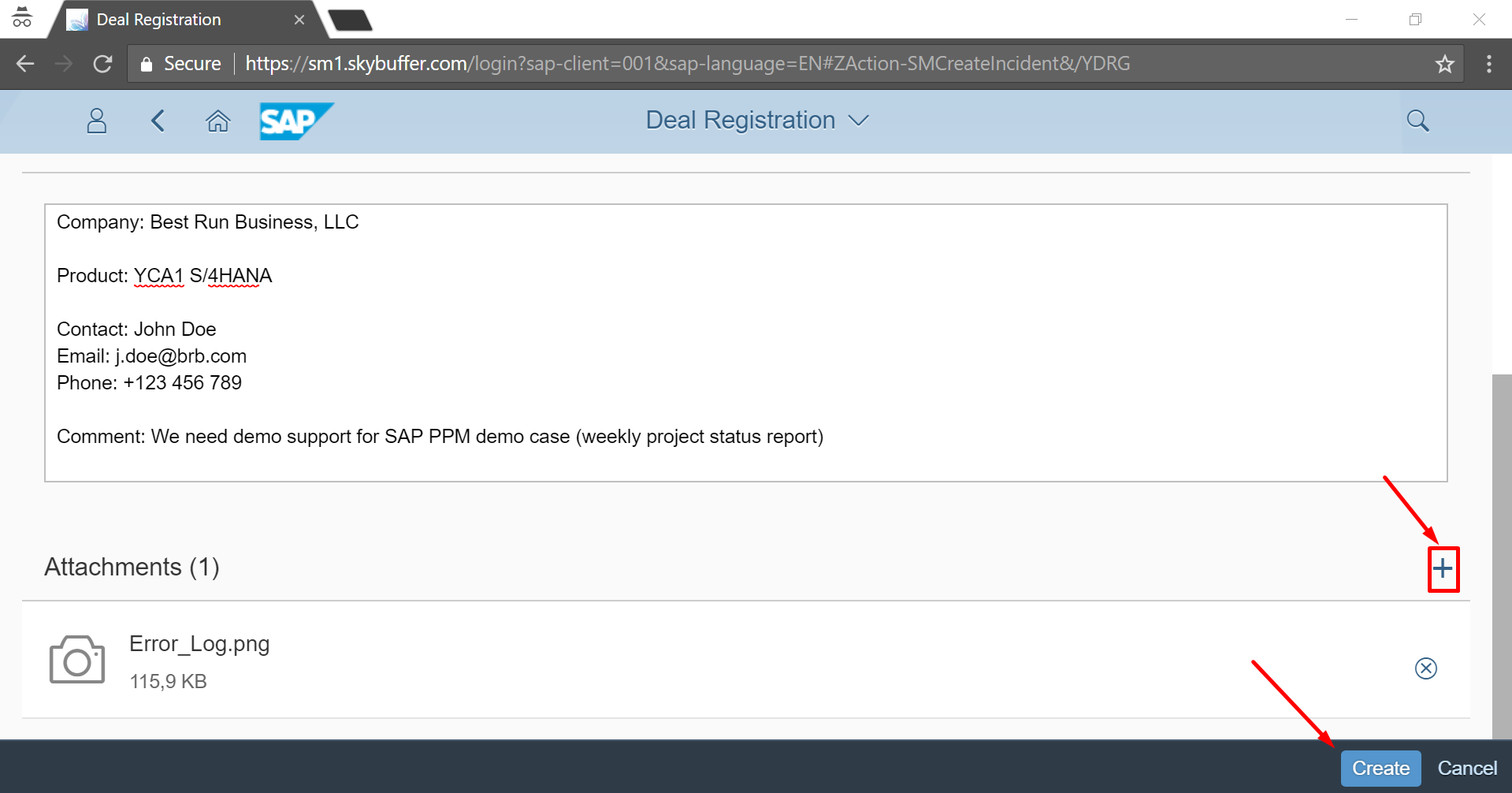The height and width of the screenshot is (793, 1512).
Task: Click the Attachments (1) heading
Action: 132,567
